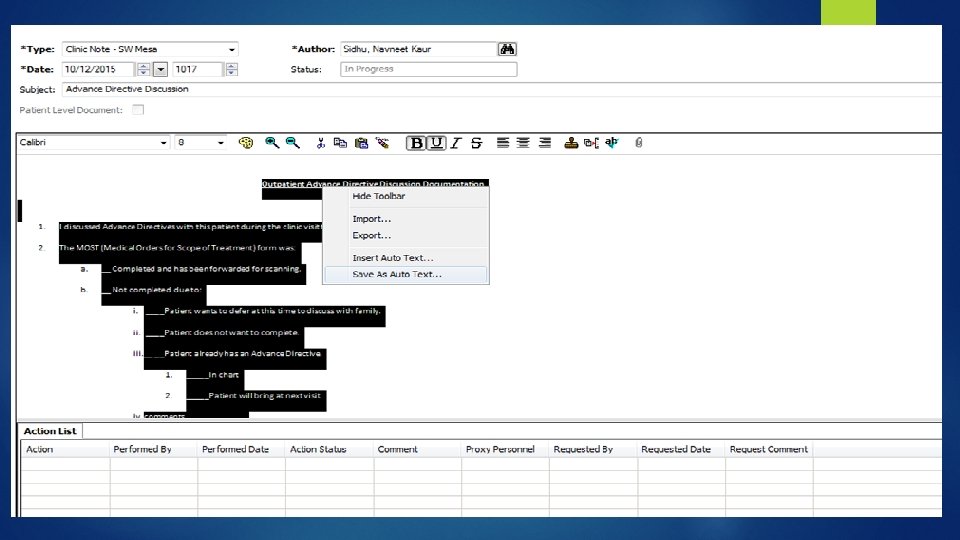Click the Requested Date column header
The height and width of the screenshot is (540, 960).
coord(681,449)
